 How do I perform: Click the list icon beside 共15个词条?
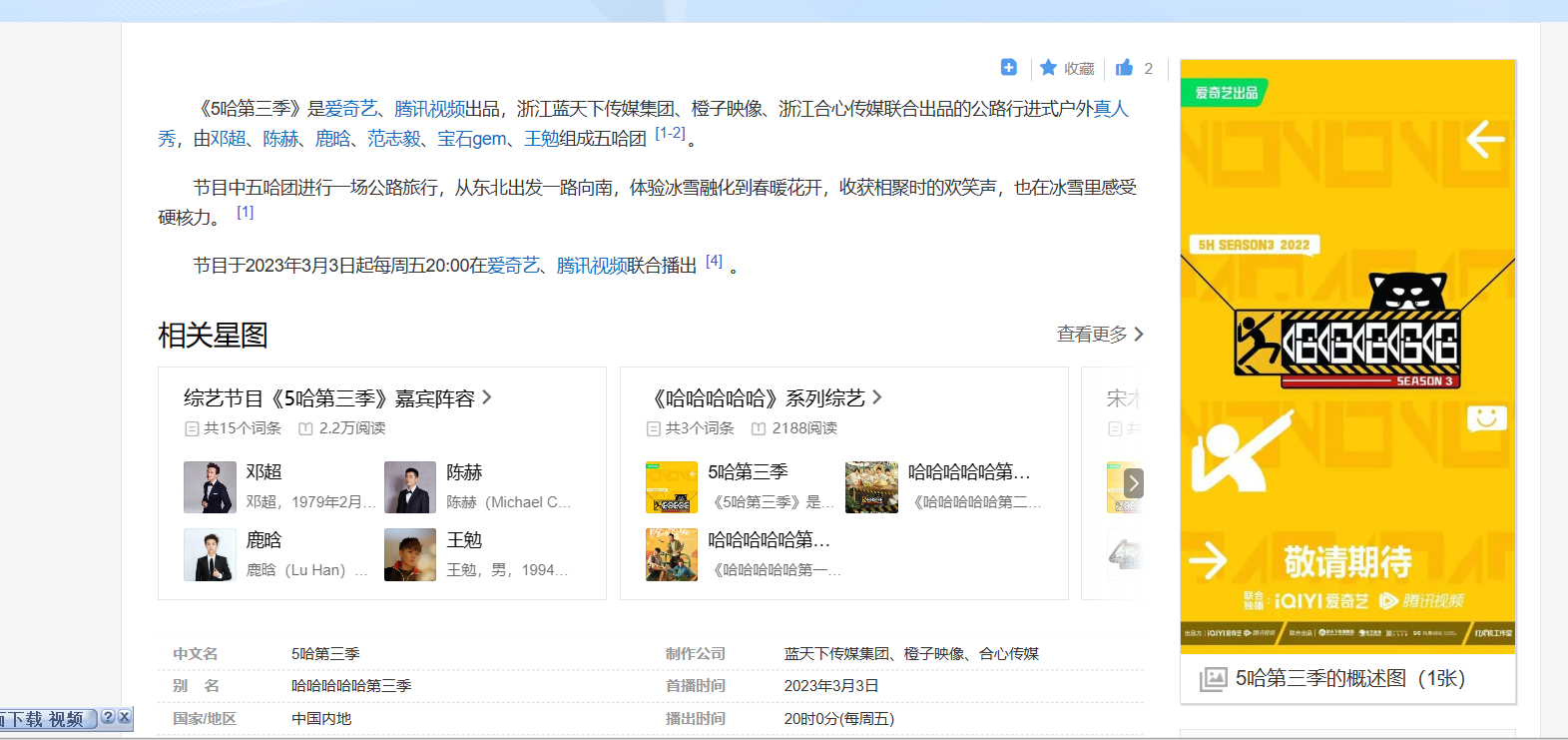tap(192, 428)
